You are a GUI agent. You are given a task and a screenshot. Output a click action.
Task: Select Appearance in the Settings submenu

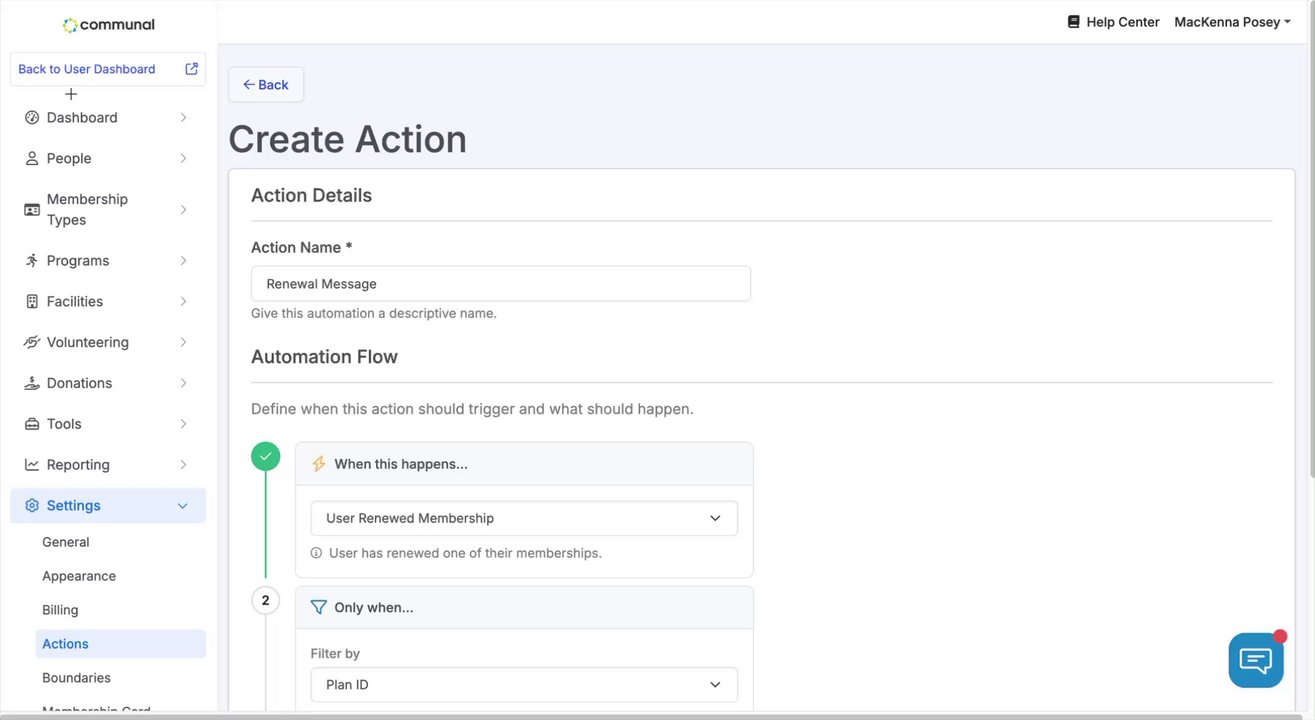79,576
